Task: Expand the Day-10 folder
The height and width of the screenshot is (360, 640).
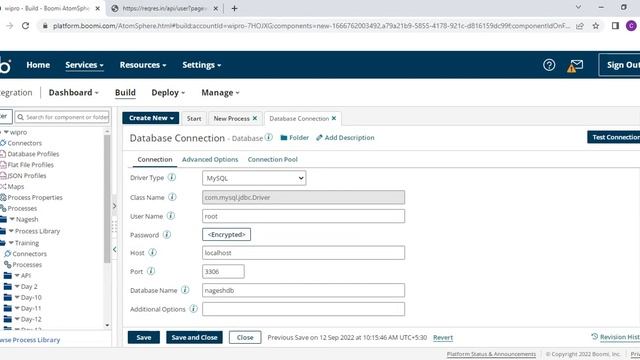Action: pos(17,297)
